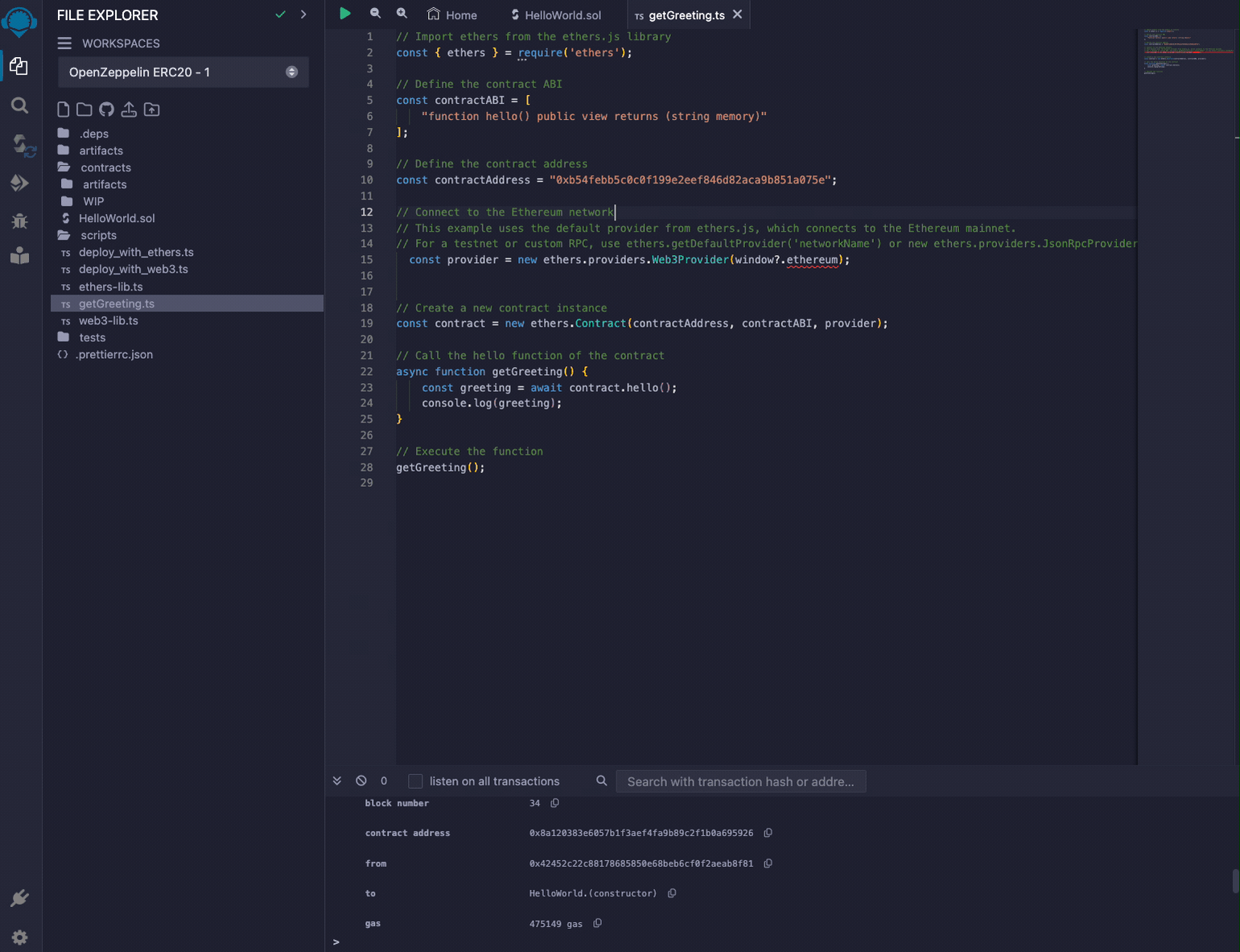Switch to the Home tab
Image resolution: width=1240 pixels, height=952 pixels.
tap(452, 15)
